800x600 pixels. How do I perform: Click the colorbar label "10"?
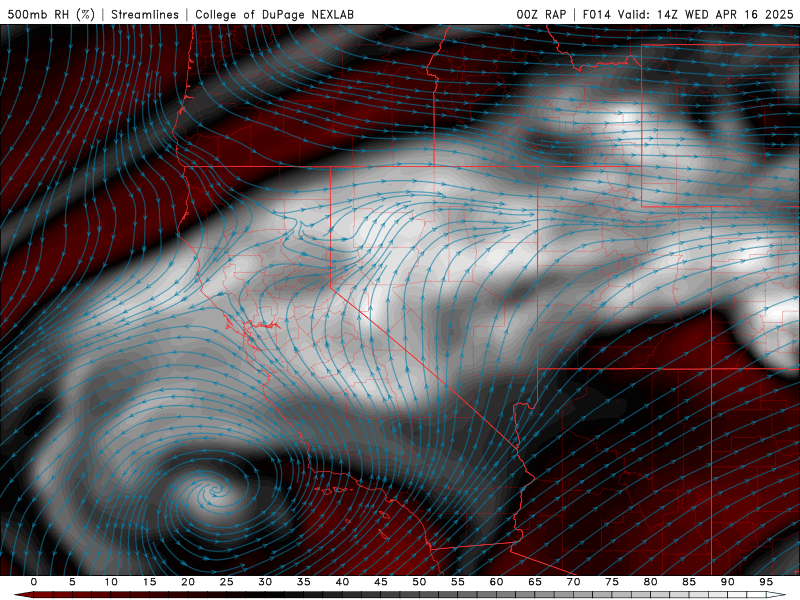click(111, 582)
